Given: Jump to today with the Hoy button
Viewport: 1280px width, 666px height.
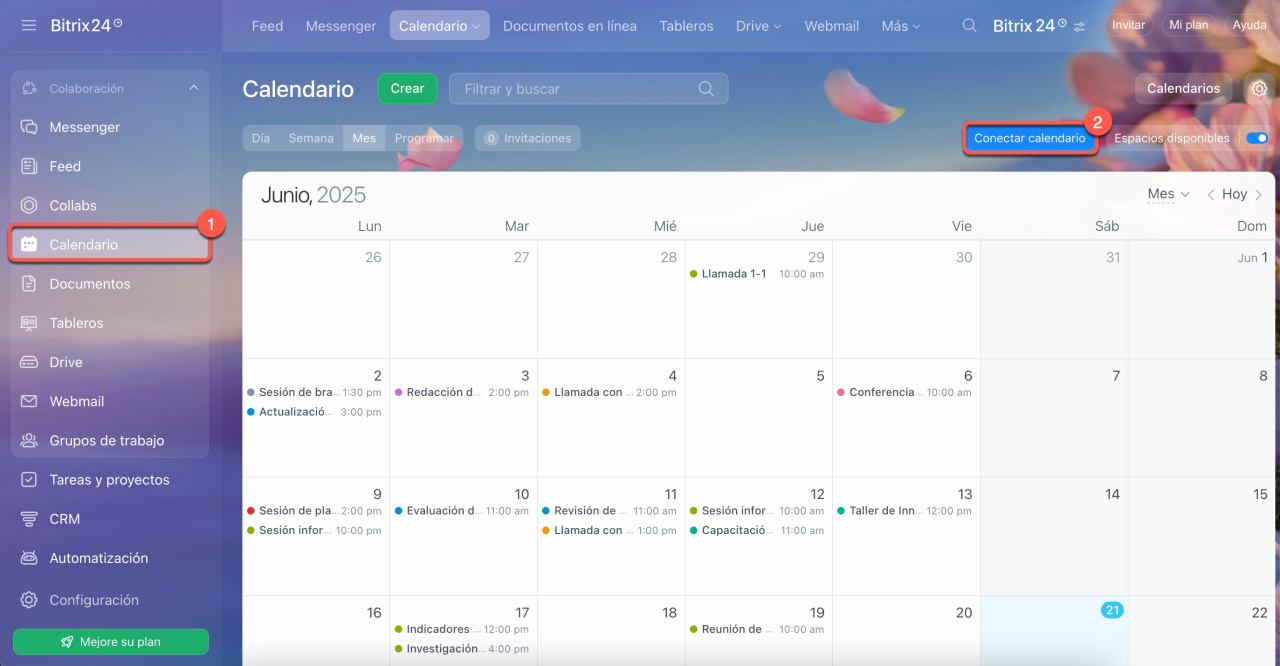Looking at the screenshot, I should pyautogui.click(x=1235, y=195).
